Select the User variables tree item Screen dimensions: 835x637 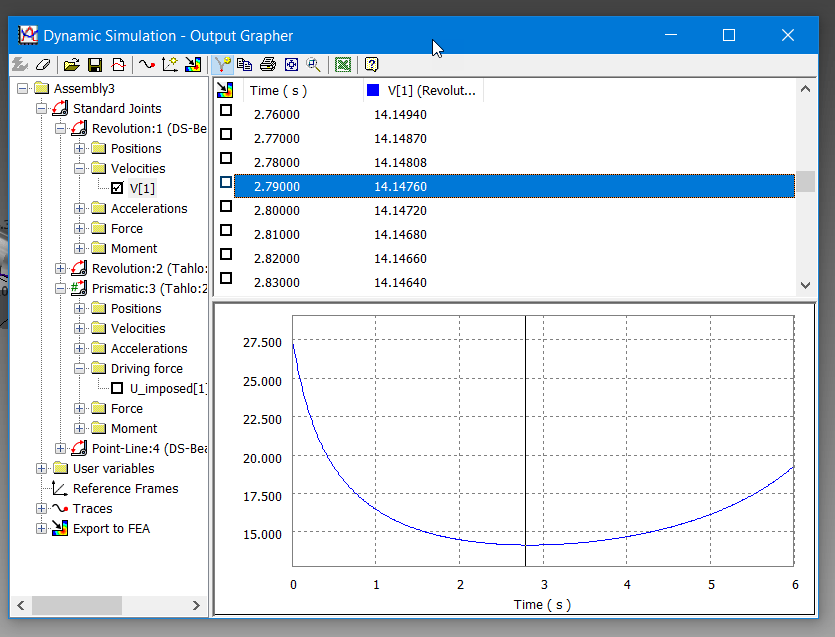point(113,469)
